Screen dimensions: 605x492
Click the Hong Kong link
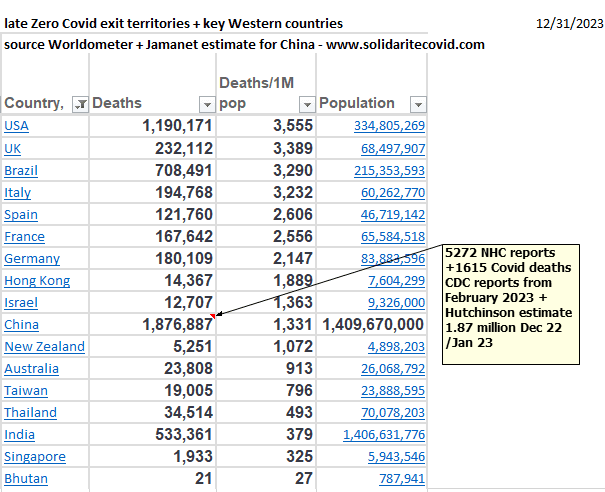click(37, 280)
